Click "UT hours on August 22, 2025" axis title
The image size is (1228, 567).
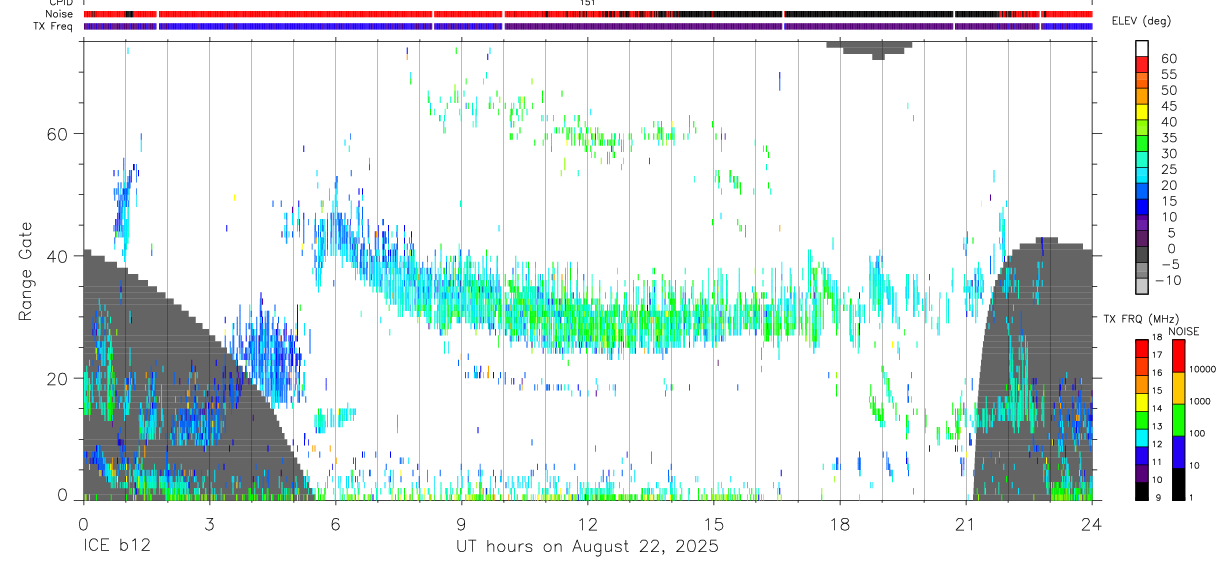(x=587, y=547)
